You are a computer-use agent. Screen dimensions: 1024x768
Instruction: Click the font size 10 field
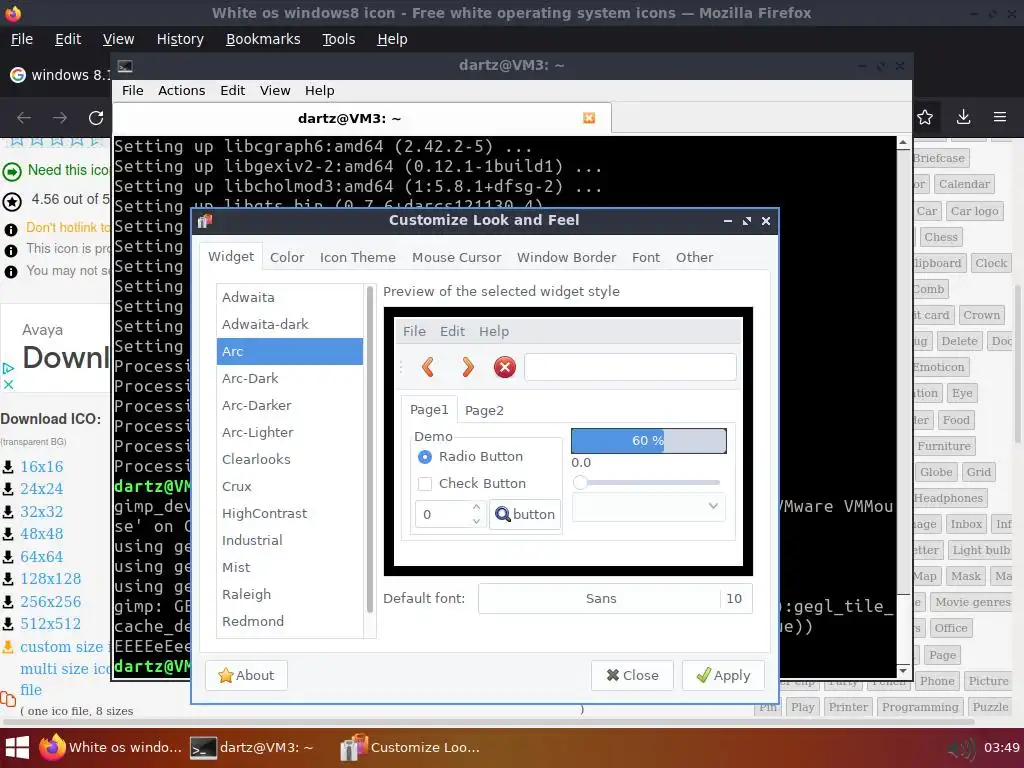click(x=736, y=598)
